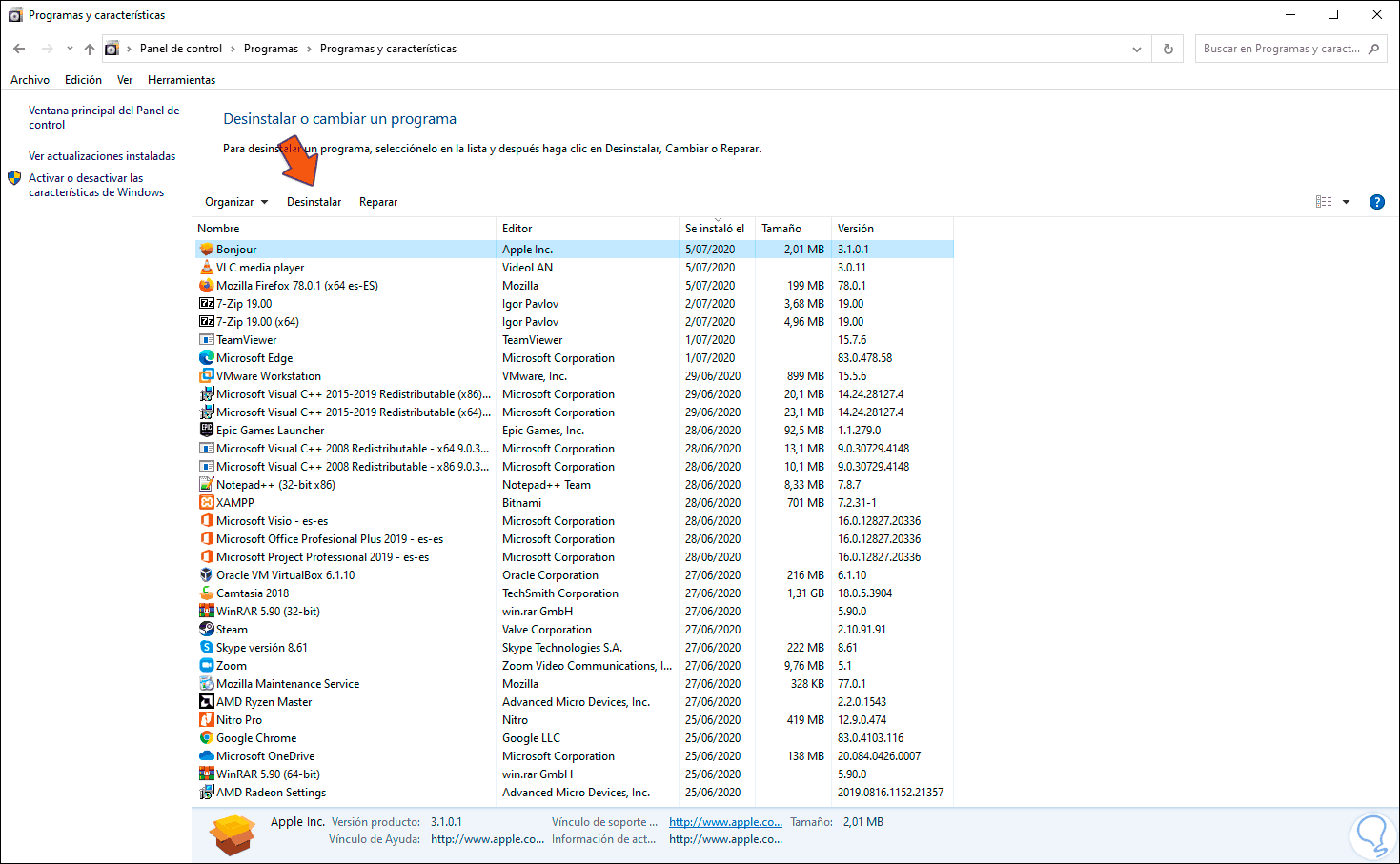The image size is (1400, 864).
Task: Open the Apple support link in details pane
Action: point(725,822)
